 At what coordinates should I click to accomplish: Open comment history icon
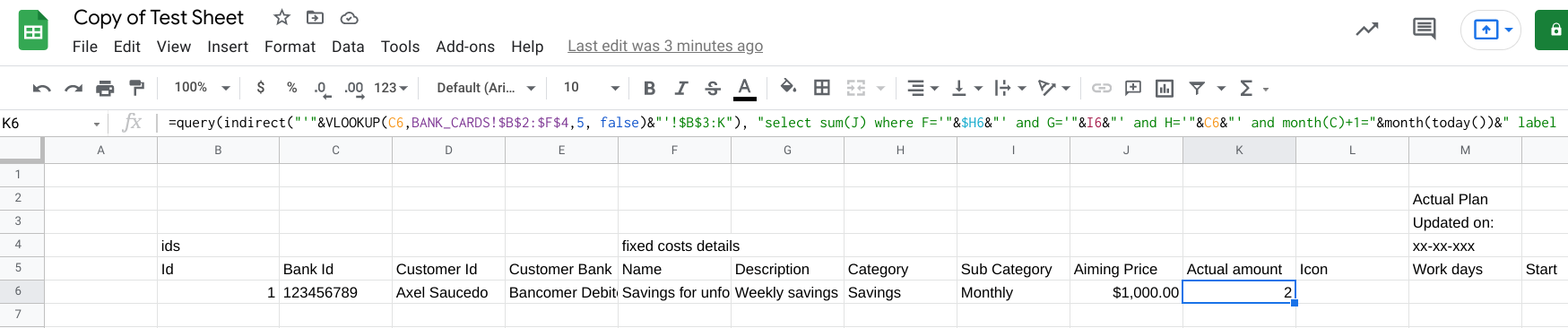tap(1424, 30)
